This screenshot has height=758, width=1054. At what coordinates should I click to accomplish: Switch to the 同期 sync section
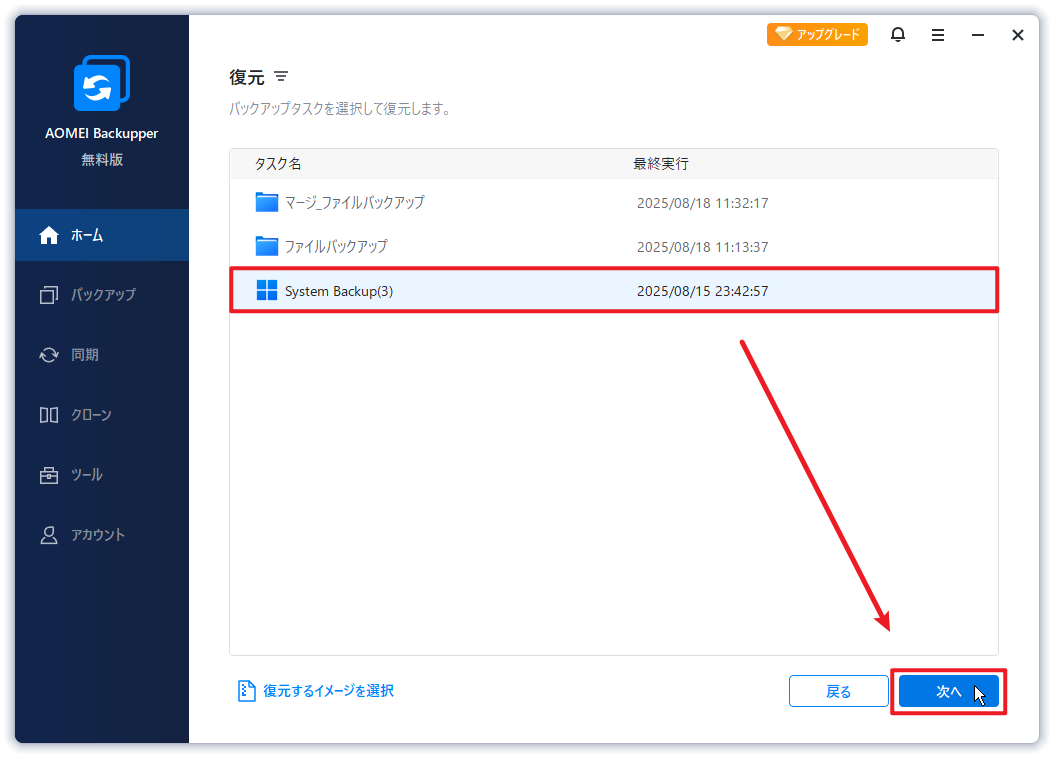pyautogui.click(x=102, y=355)
